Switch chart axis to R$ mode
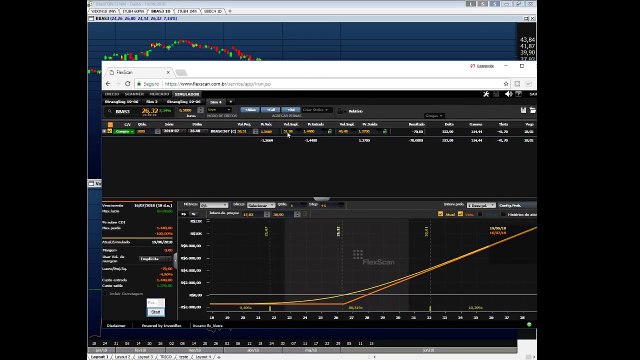Screen dimensions: 640x360 click(x=183, y=214)
